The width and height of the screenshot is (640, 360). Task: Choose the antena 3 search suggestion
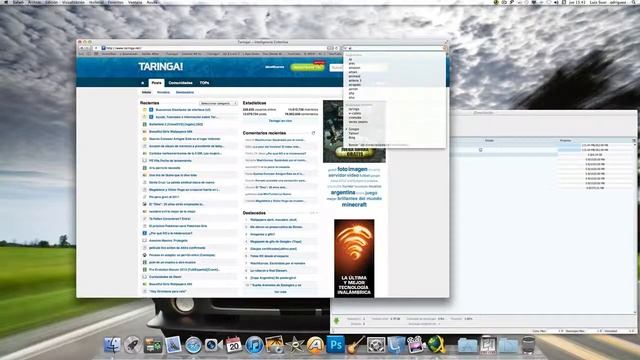tap(355, 80)
